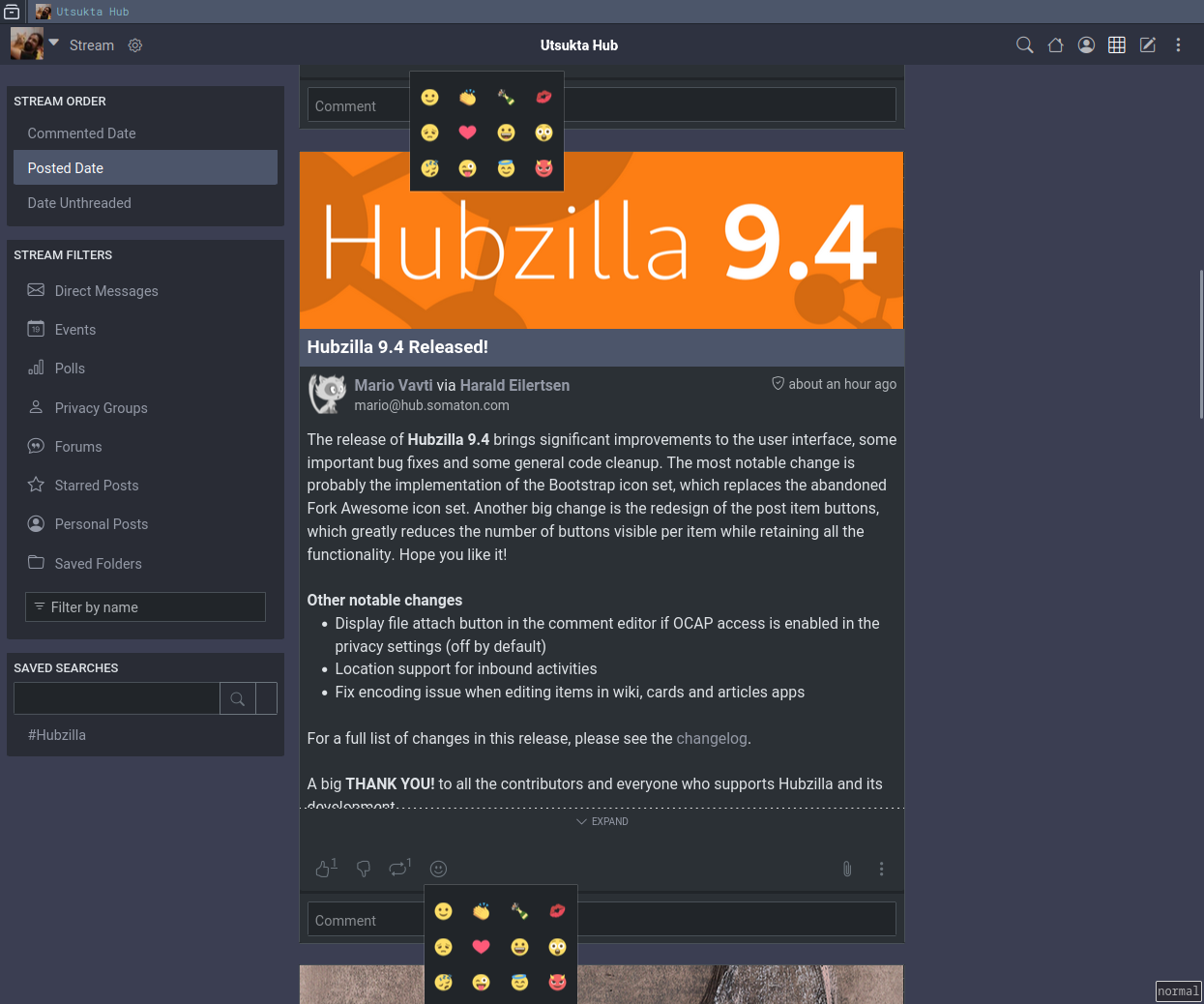Image resolution: width=1204 pixels, height=1004 pixels.
Task: Compose a new post with pencil icon
Action: point(1148,45)
